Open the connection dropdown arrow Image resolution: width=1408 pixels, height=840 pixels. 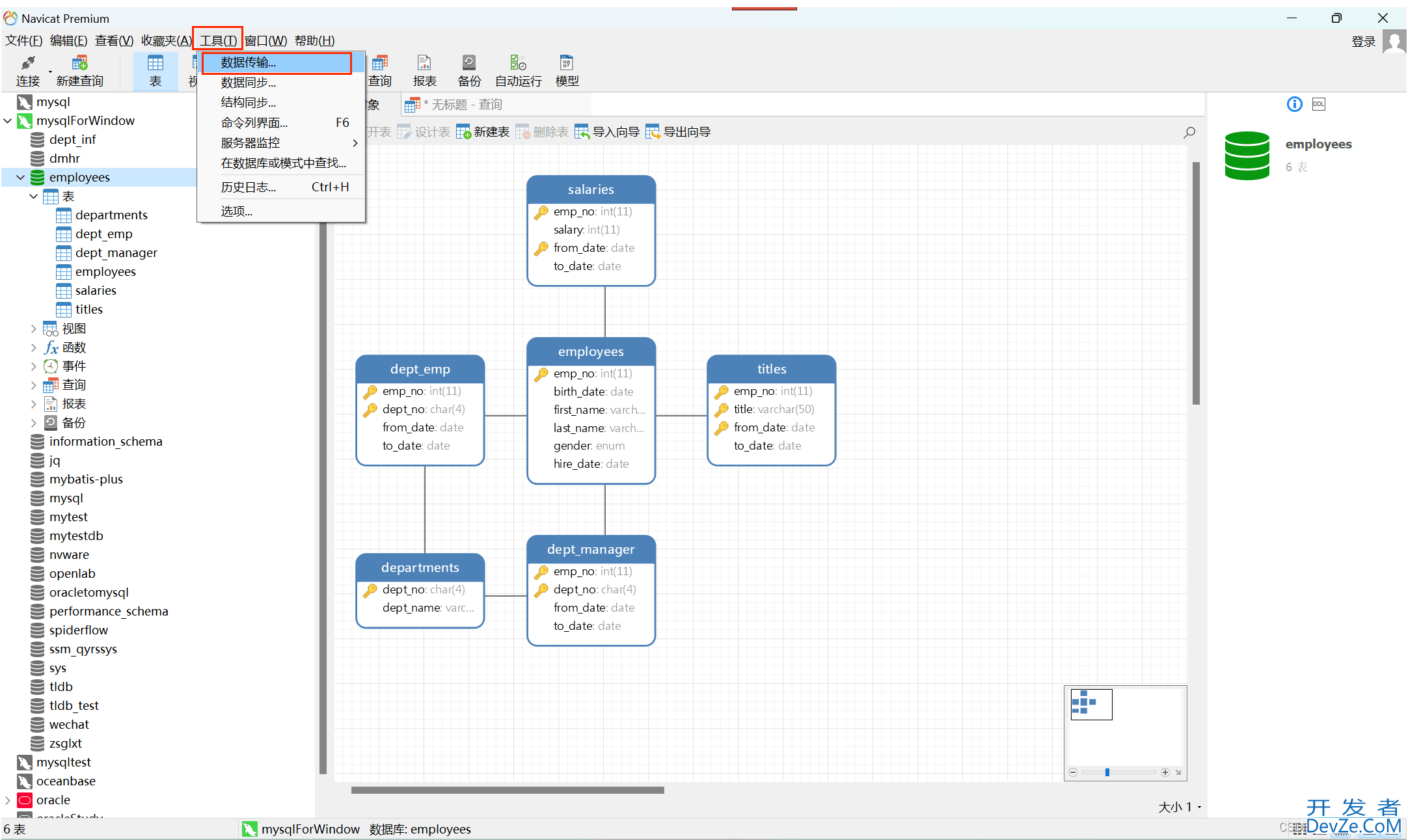click(x=50, y=72)
